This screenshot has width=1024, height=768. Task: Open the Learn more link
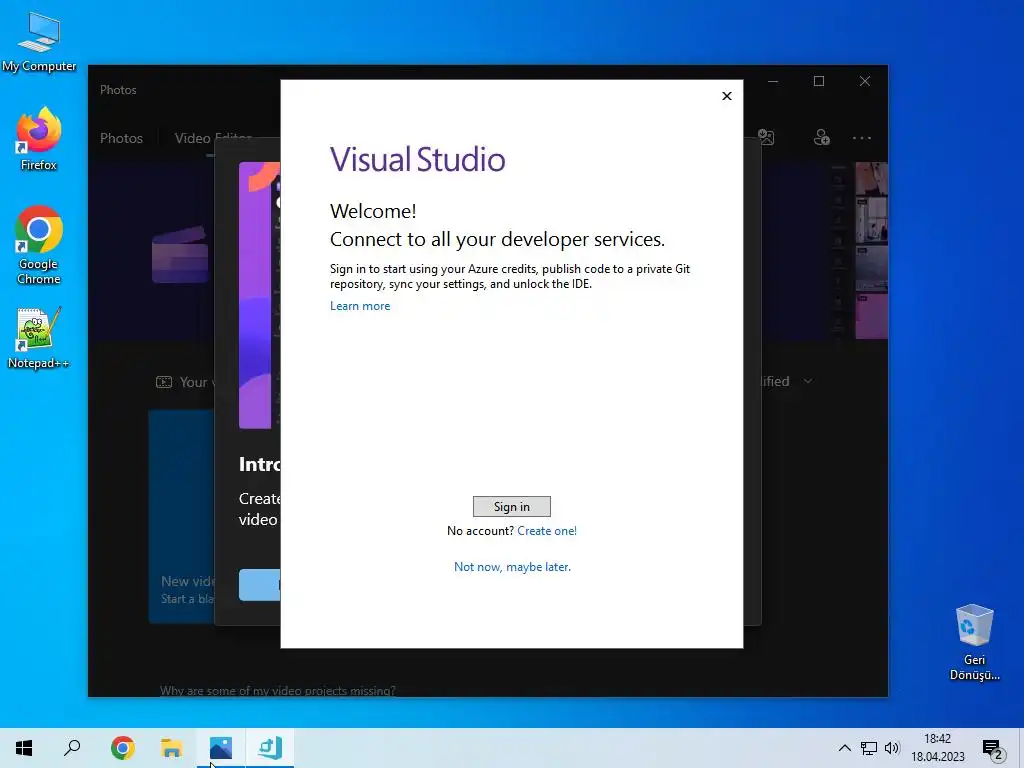coord(360,306)
